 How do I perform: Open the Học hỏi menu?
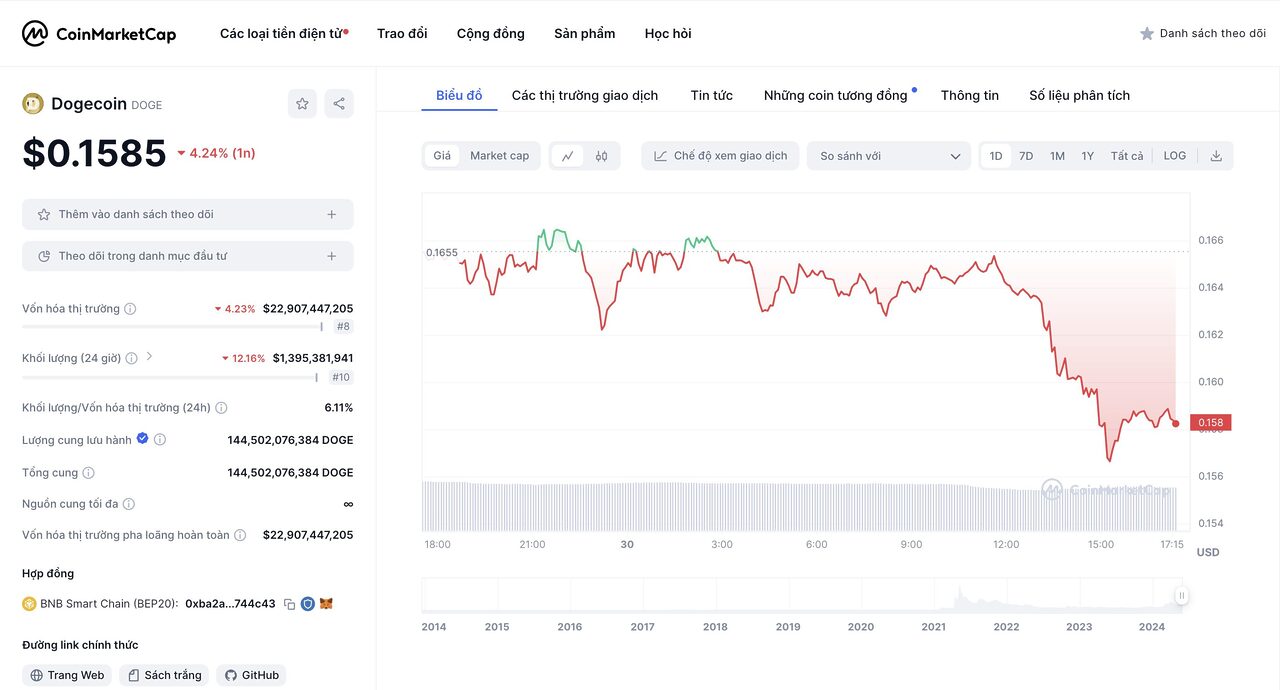668,34
